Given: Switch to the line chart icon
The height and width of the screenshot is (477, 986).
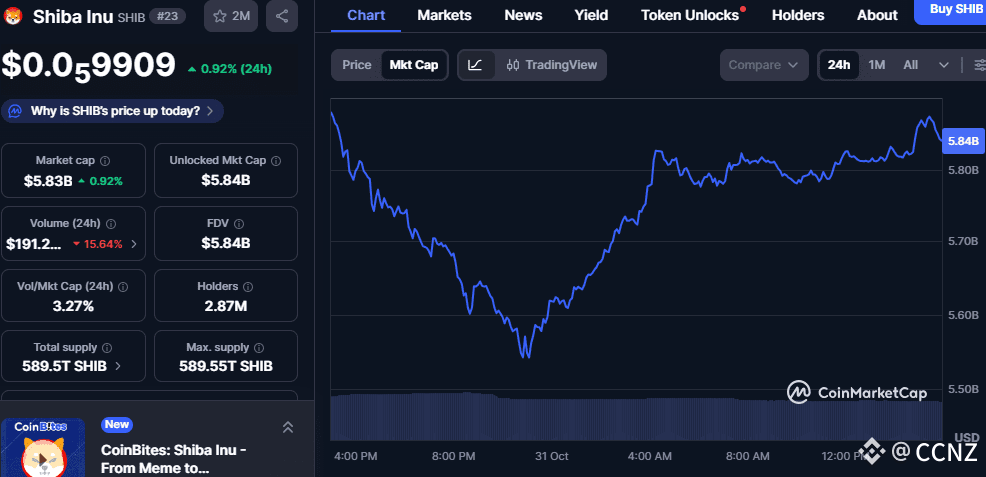Looking at the screenshot, I should click(476, 65).
